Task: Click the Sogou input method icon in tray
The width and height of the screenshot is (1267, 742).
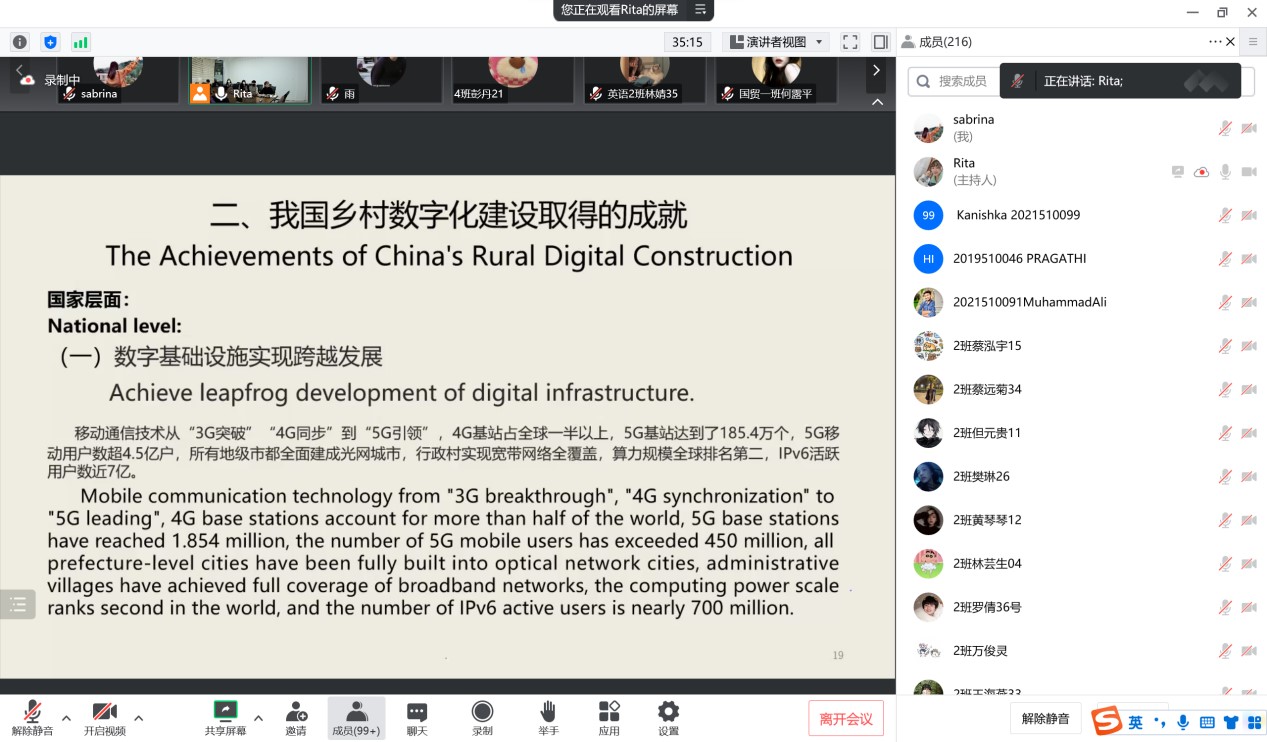Action: [x=1107, y=721]
